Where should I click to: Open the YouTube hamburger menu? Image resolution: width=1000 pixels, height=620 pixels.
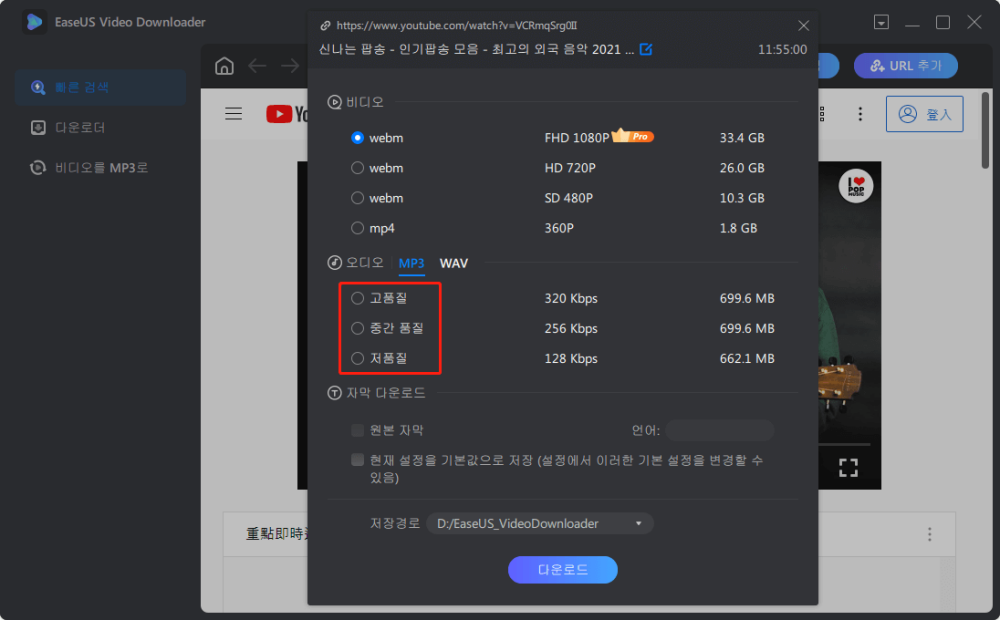[x=233, y=113]
